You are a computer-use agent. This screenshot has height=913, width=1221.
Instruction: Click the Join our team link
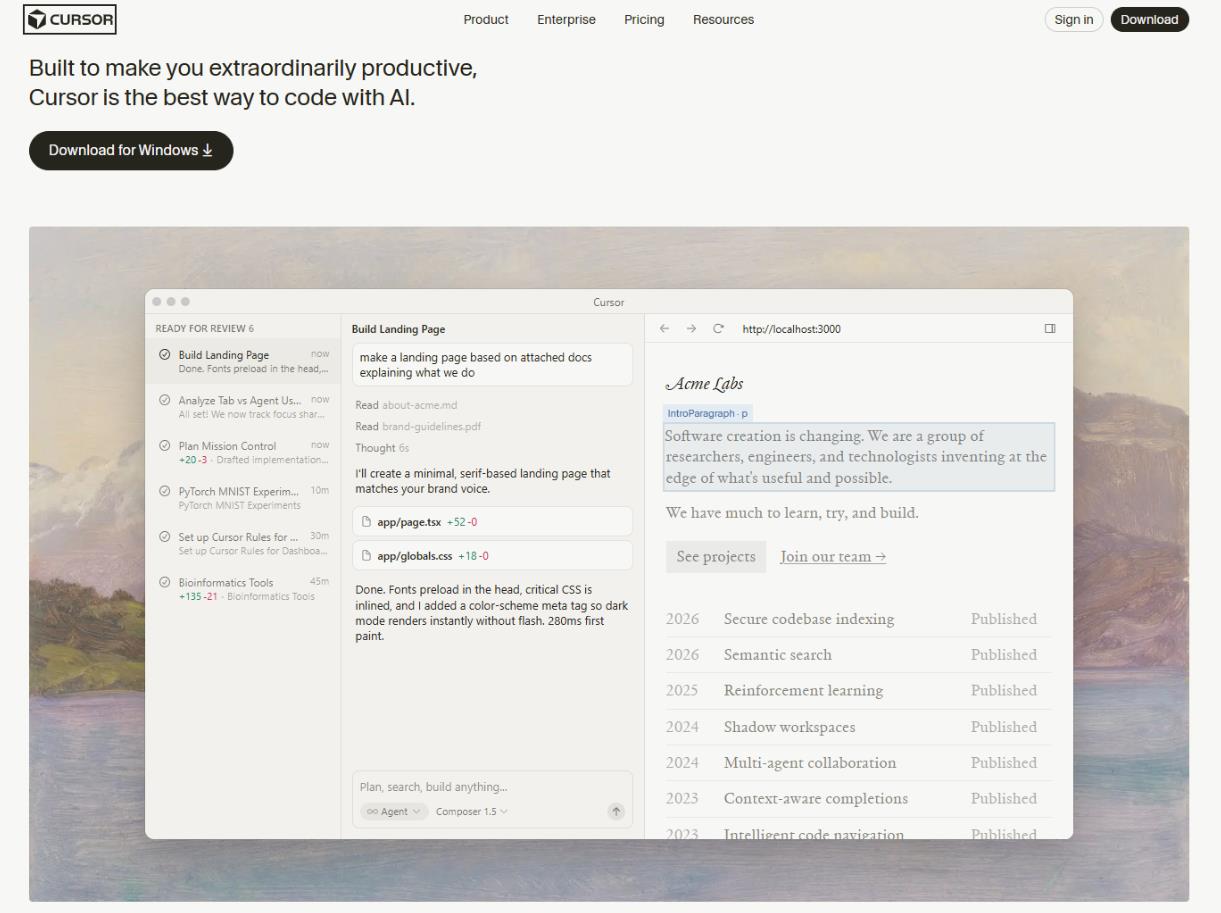(x=833, y=557)
